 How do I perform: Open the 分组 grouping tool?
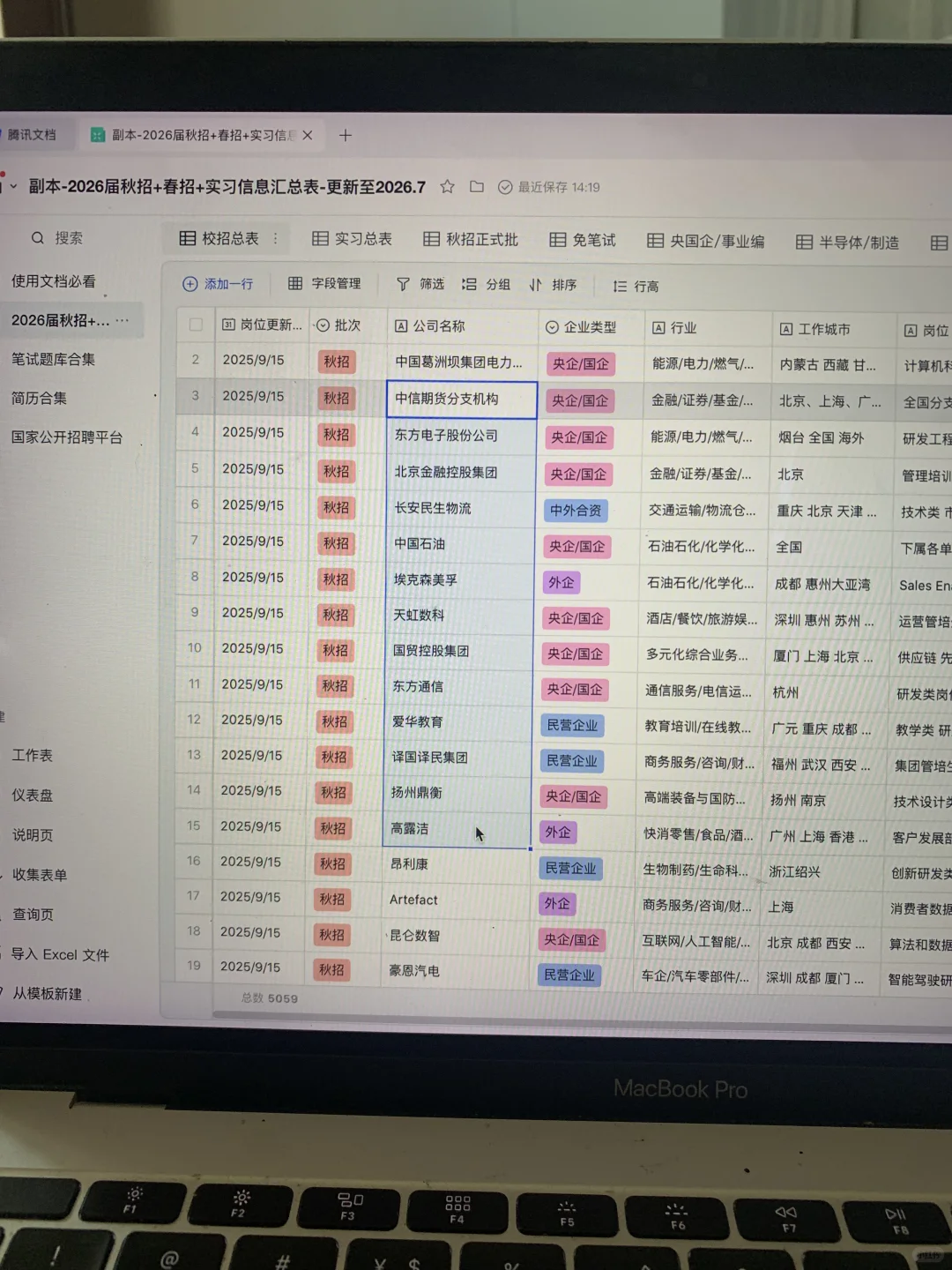(x=487, y=284)
